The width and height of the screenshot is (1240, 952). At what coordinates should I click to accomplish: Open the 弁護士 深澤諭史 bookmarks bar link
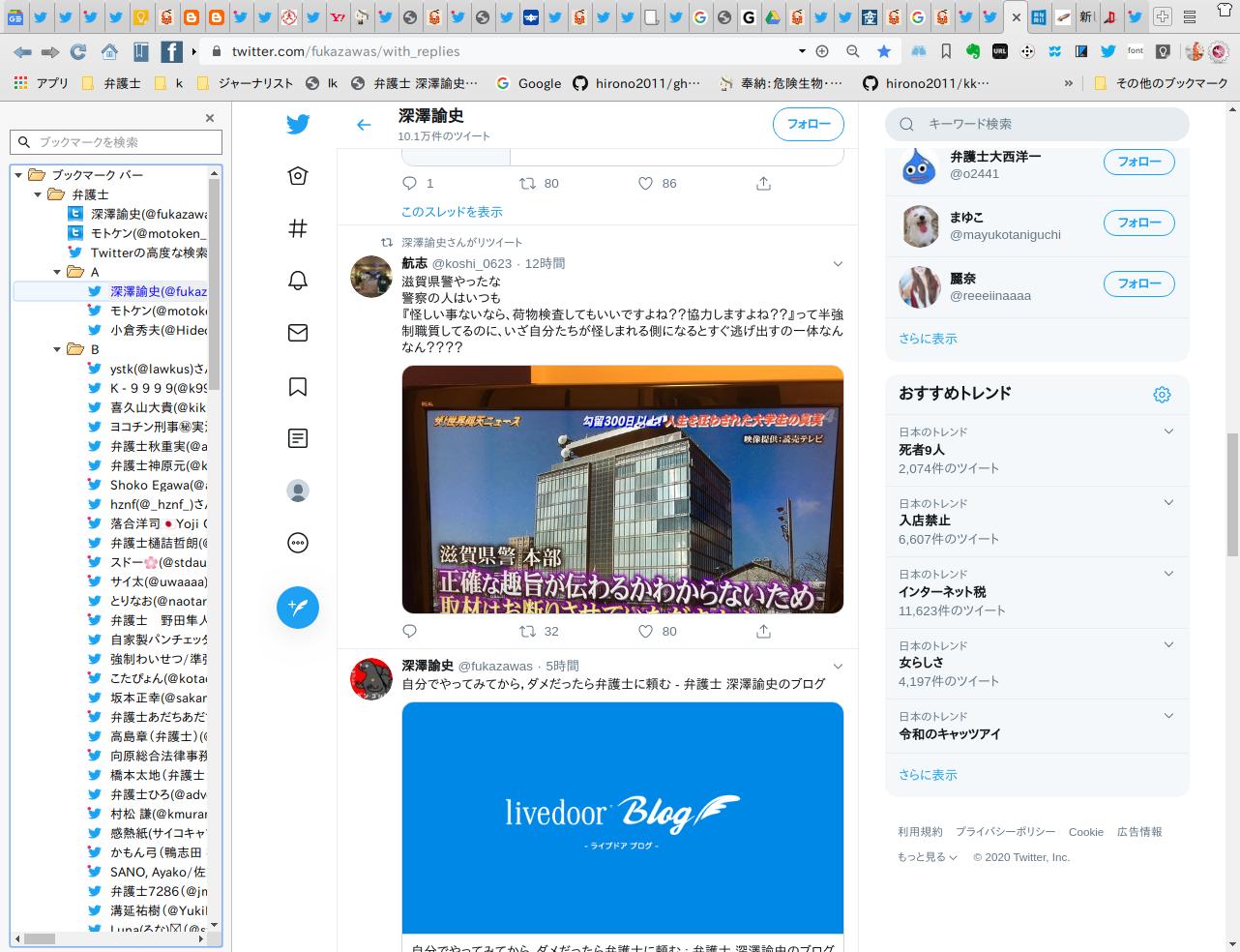(414, 83)
